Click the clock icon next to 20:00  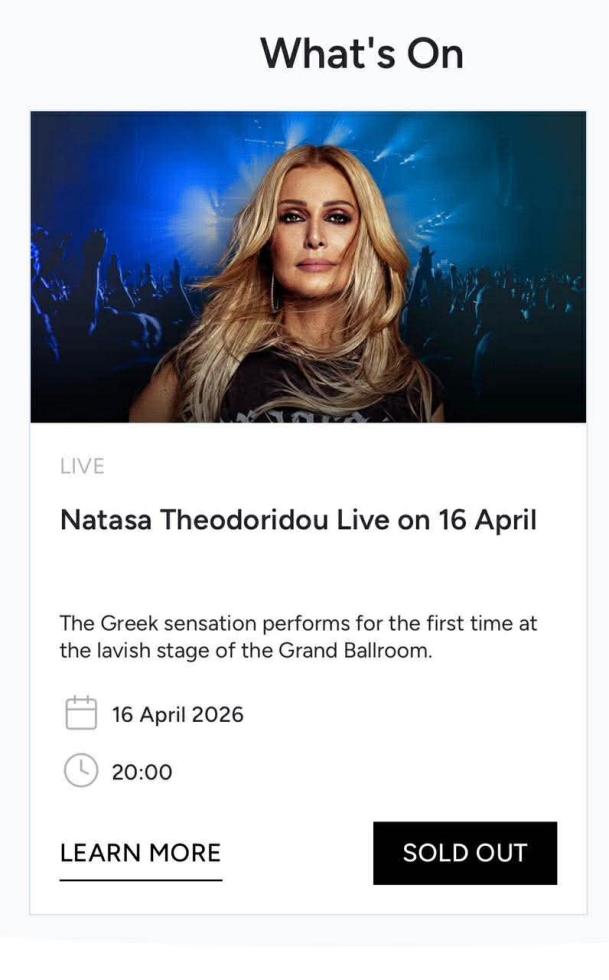pos(80,771)
